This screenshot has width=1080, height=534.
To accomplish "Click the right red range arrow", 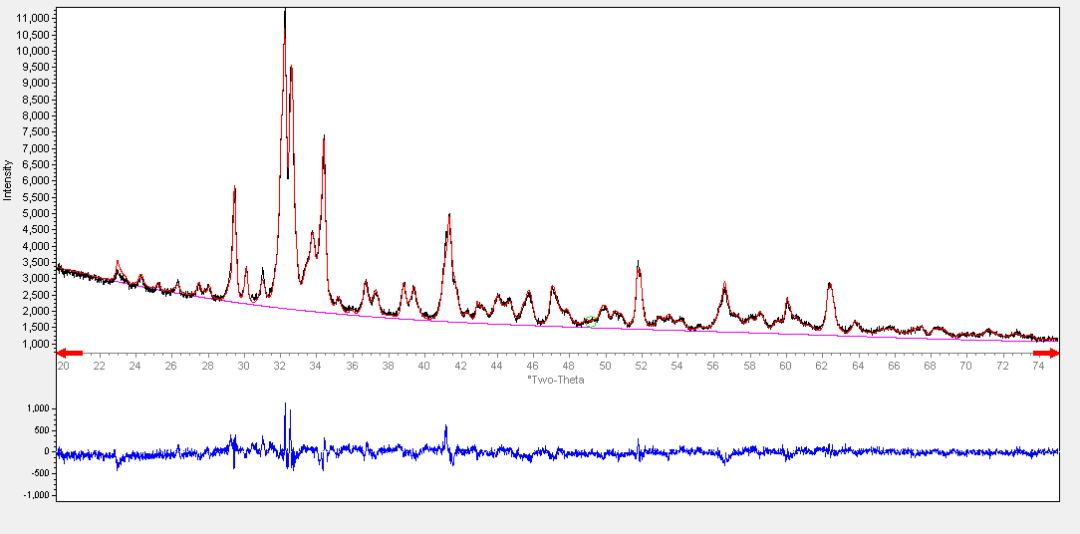I will [x=1046, y=352].
